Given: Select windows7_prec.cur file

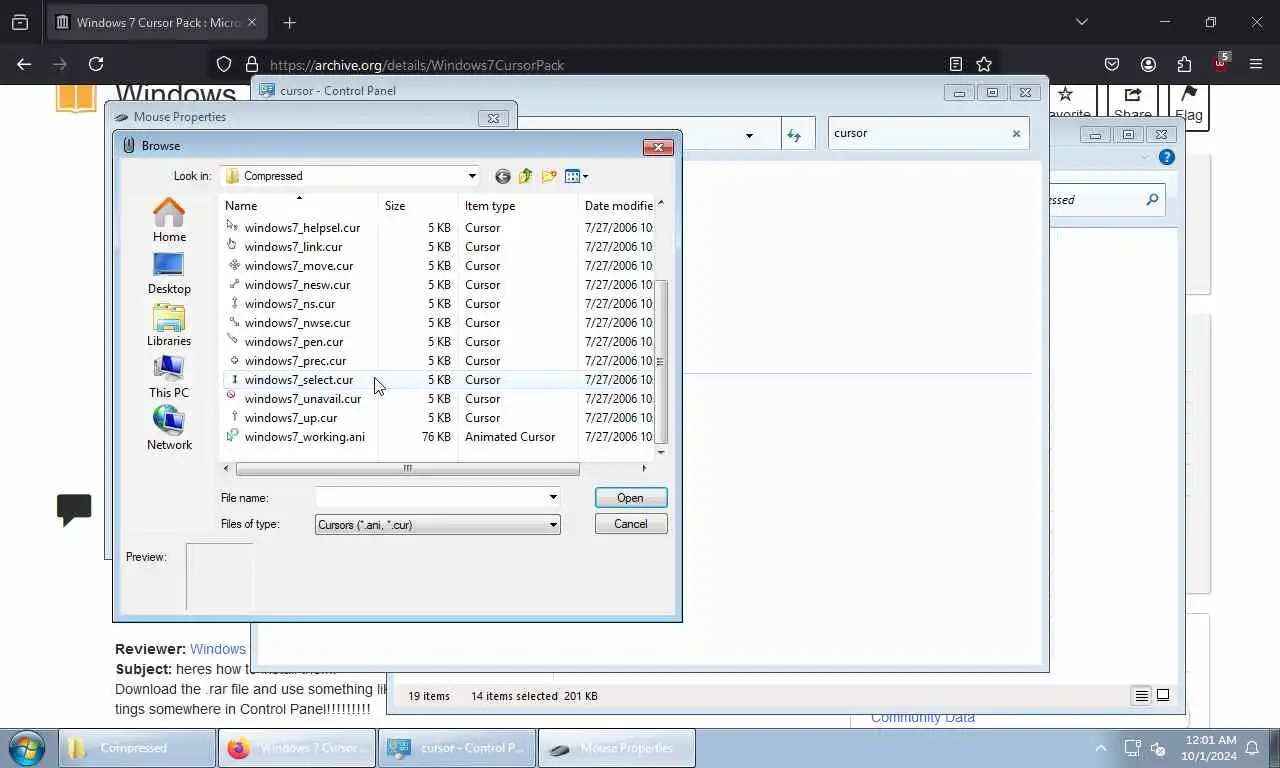Looking at the screenshot, I should (x=295, y=361).
